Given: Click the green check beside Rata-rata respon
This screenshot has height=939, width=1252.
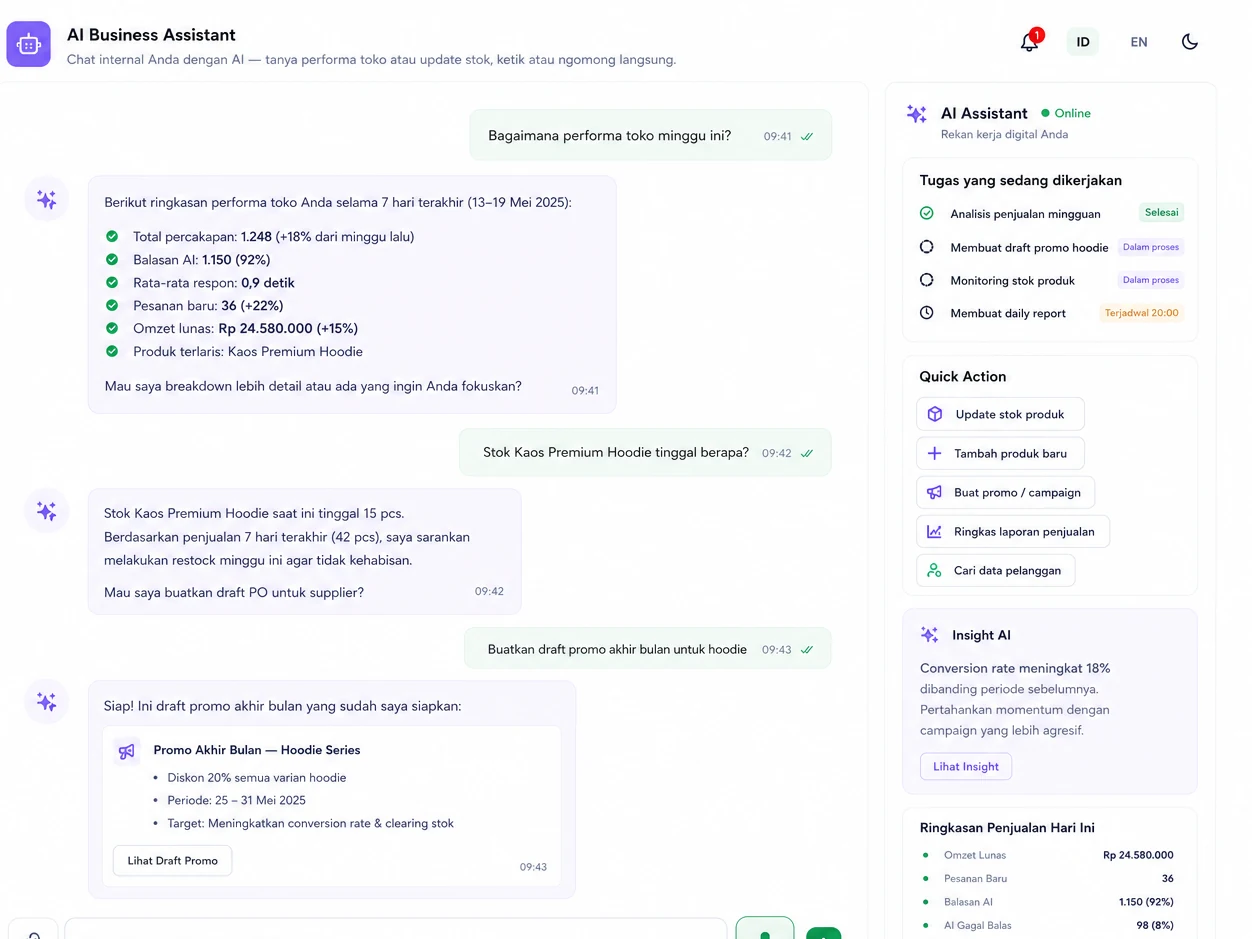Looking at the screenshot, I should coord(112,283).
